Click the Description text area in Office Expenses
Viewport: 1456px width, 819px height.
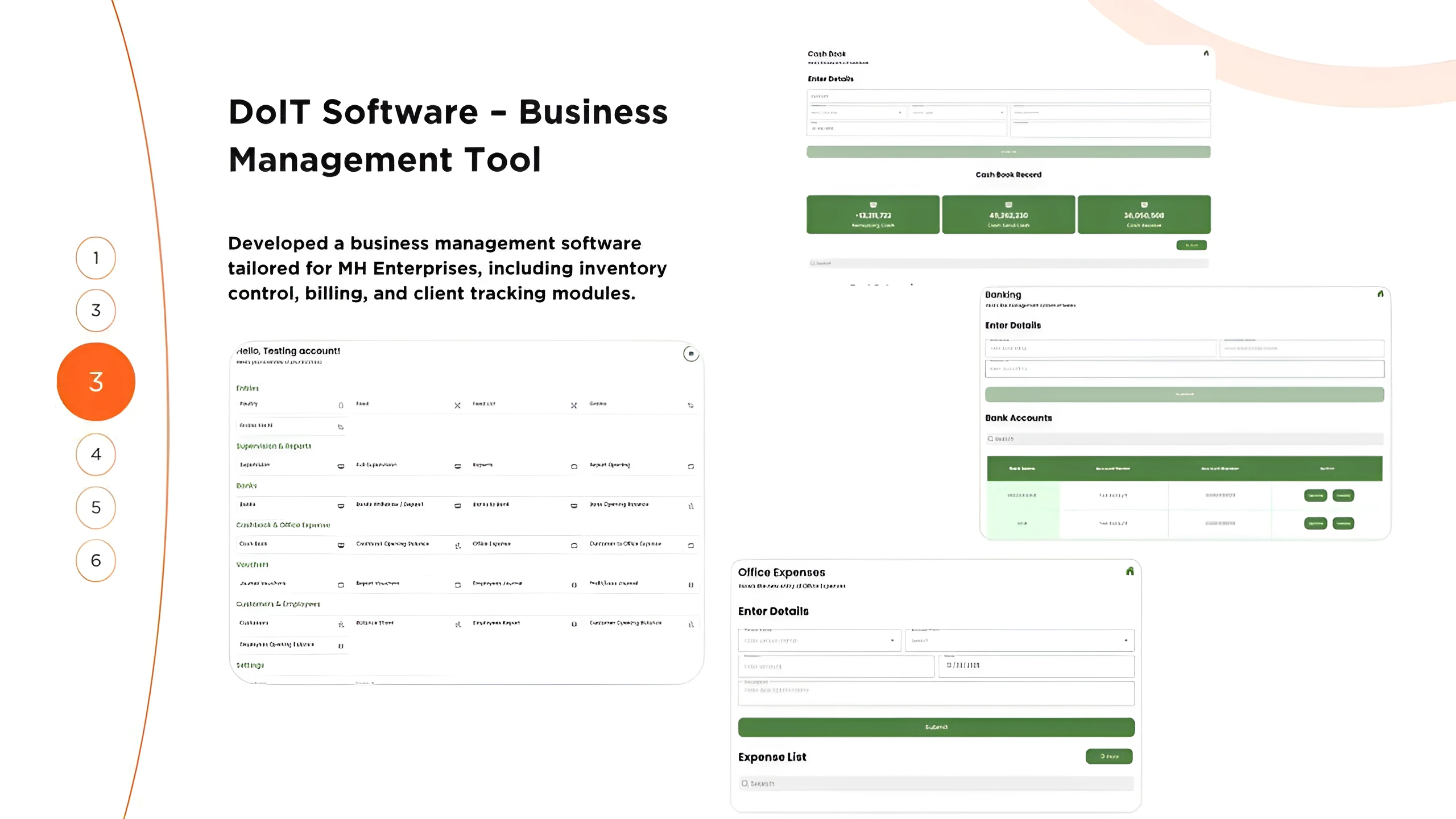[x=936, y=693]
